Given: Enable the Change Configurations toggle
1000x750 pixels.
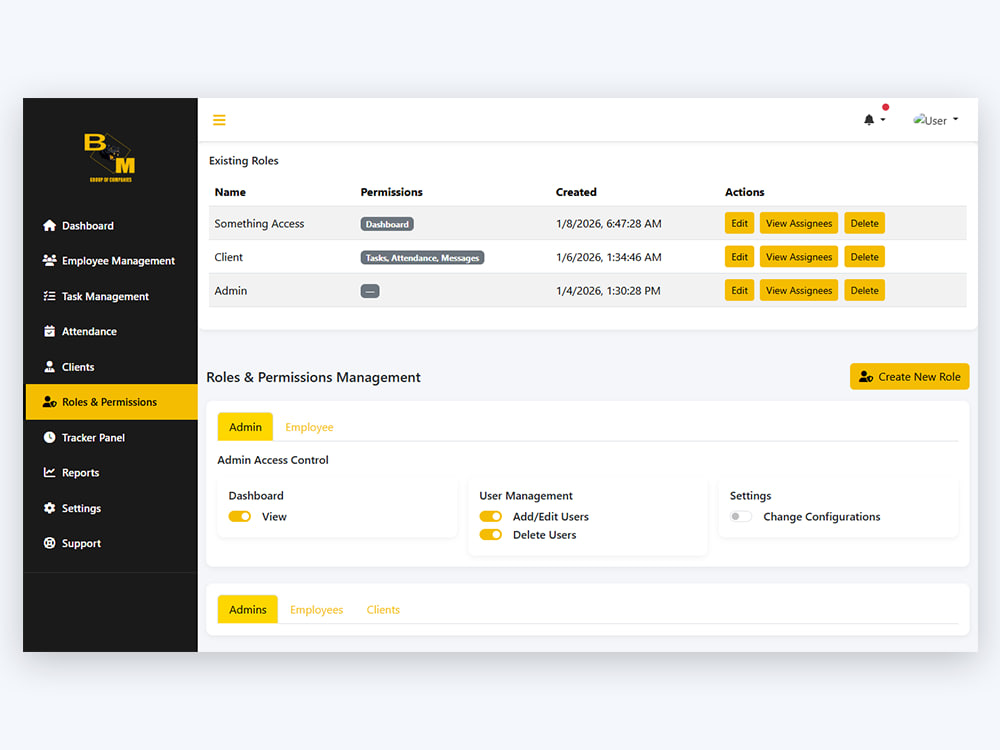Looking at the screenshot, I should pos(741,517).
